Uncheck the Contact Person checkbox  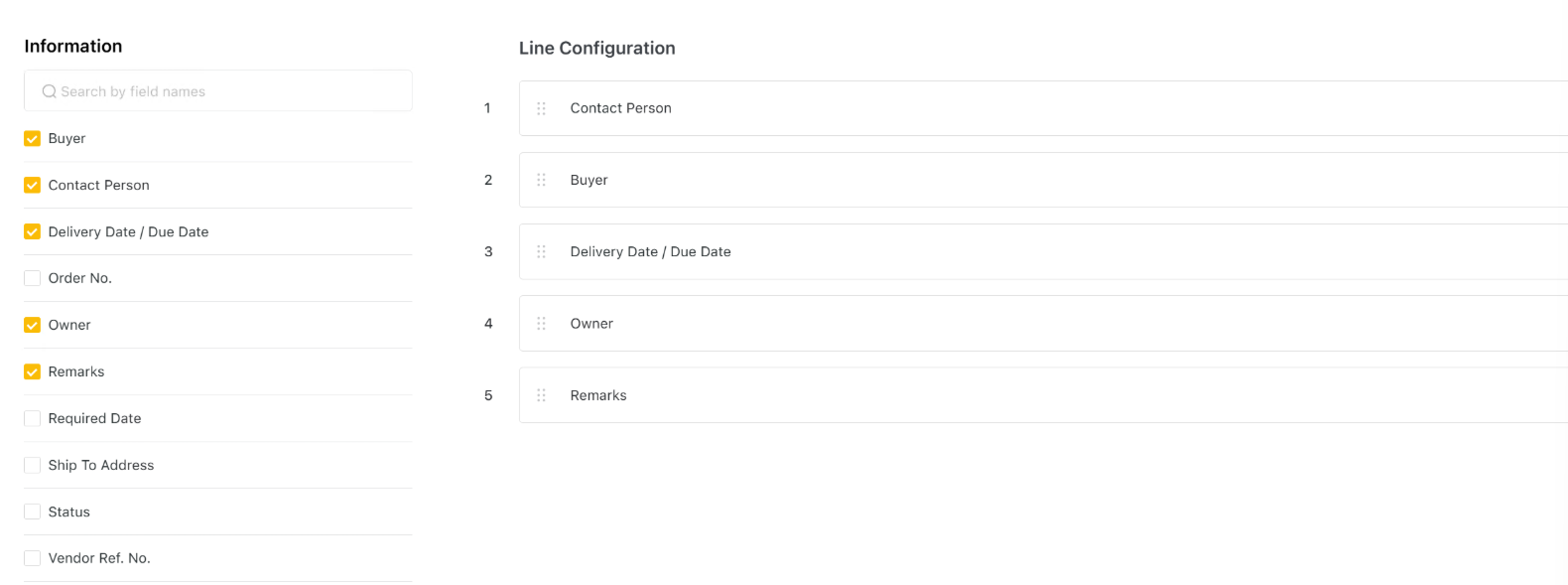click(x=33, y=186)
